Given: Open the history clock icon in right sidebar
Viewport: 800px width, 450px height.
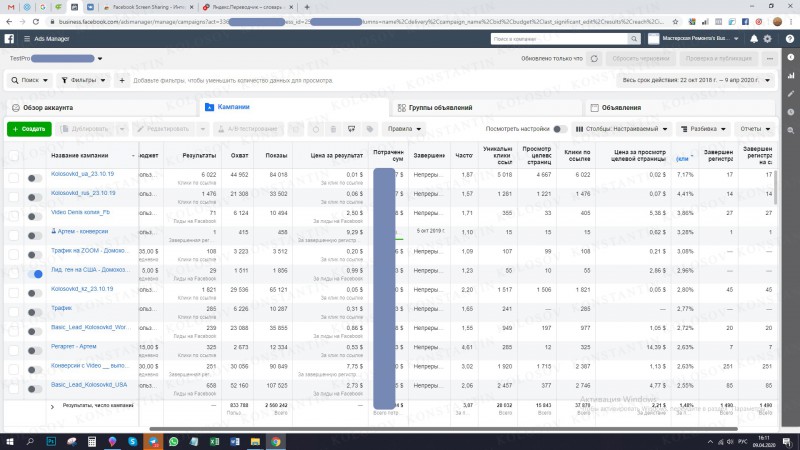Looking at the screenshot, I should [791, 112].
